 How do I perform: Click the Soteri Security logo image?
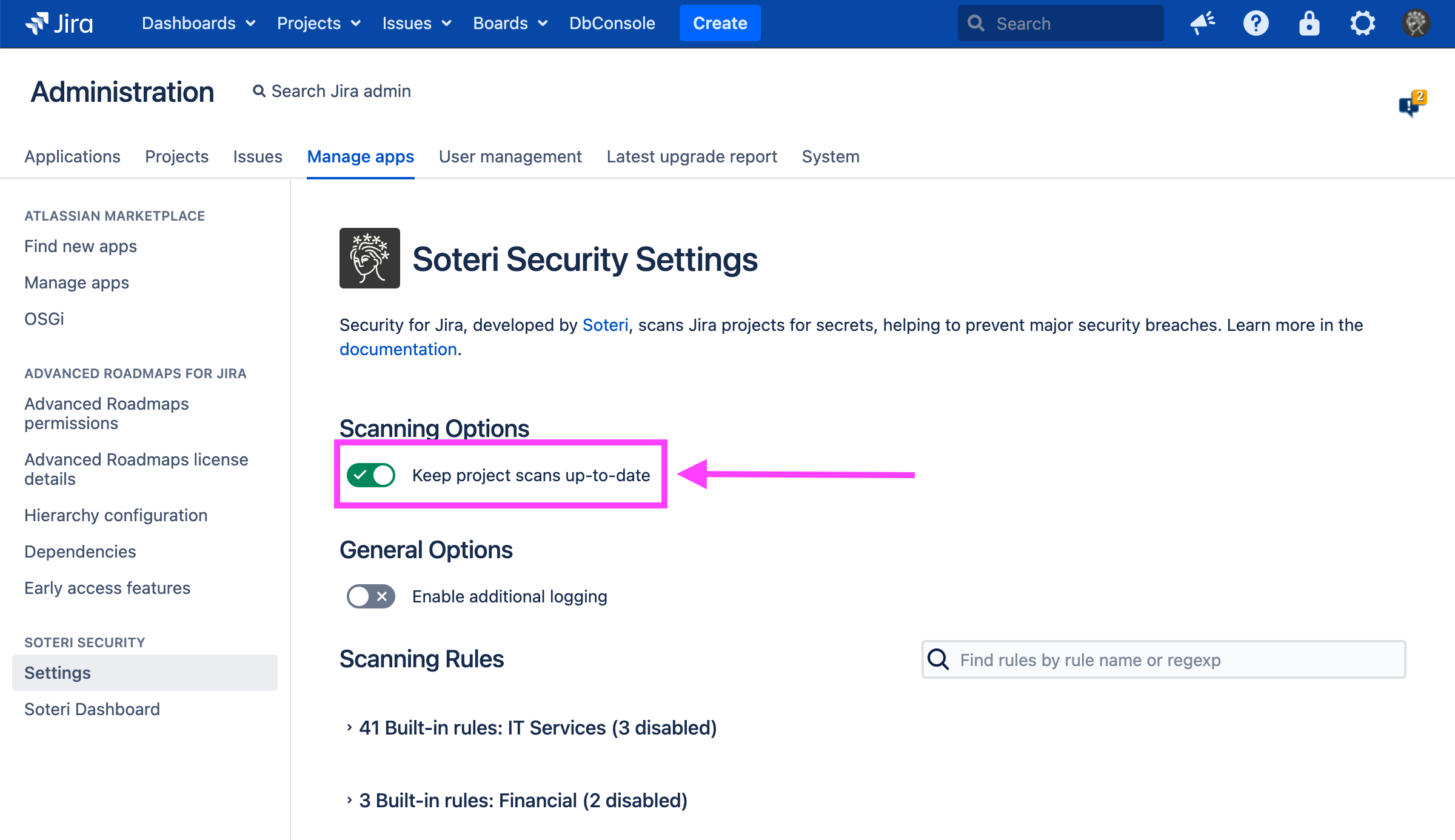(x=369, y=258)
